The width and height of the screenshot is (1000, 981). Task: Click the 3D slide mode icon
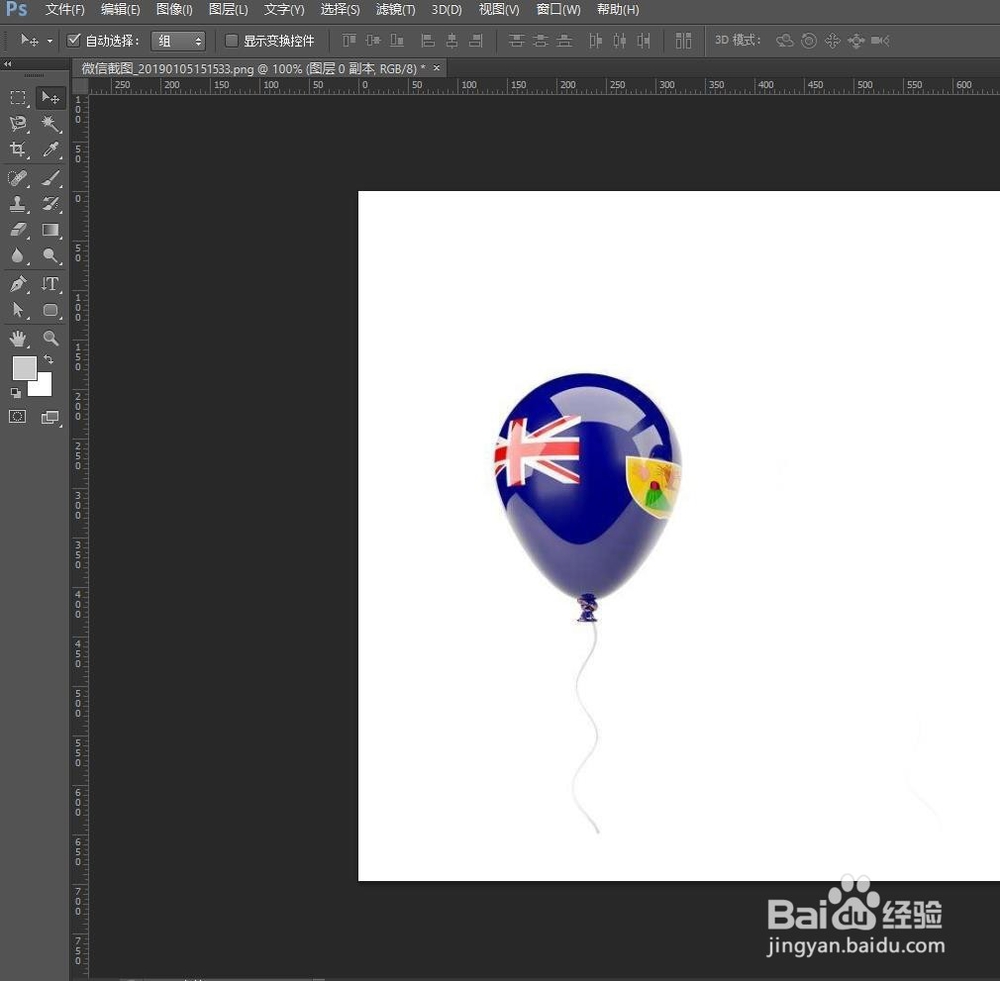tap(856, 41)
